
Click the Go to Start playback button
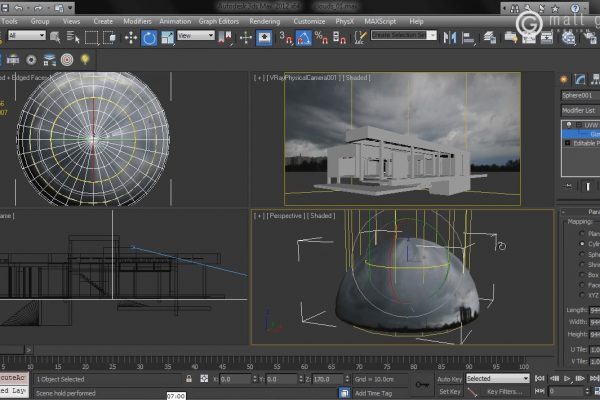[x=539, y=379]
